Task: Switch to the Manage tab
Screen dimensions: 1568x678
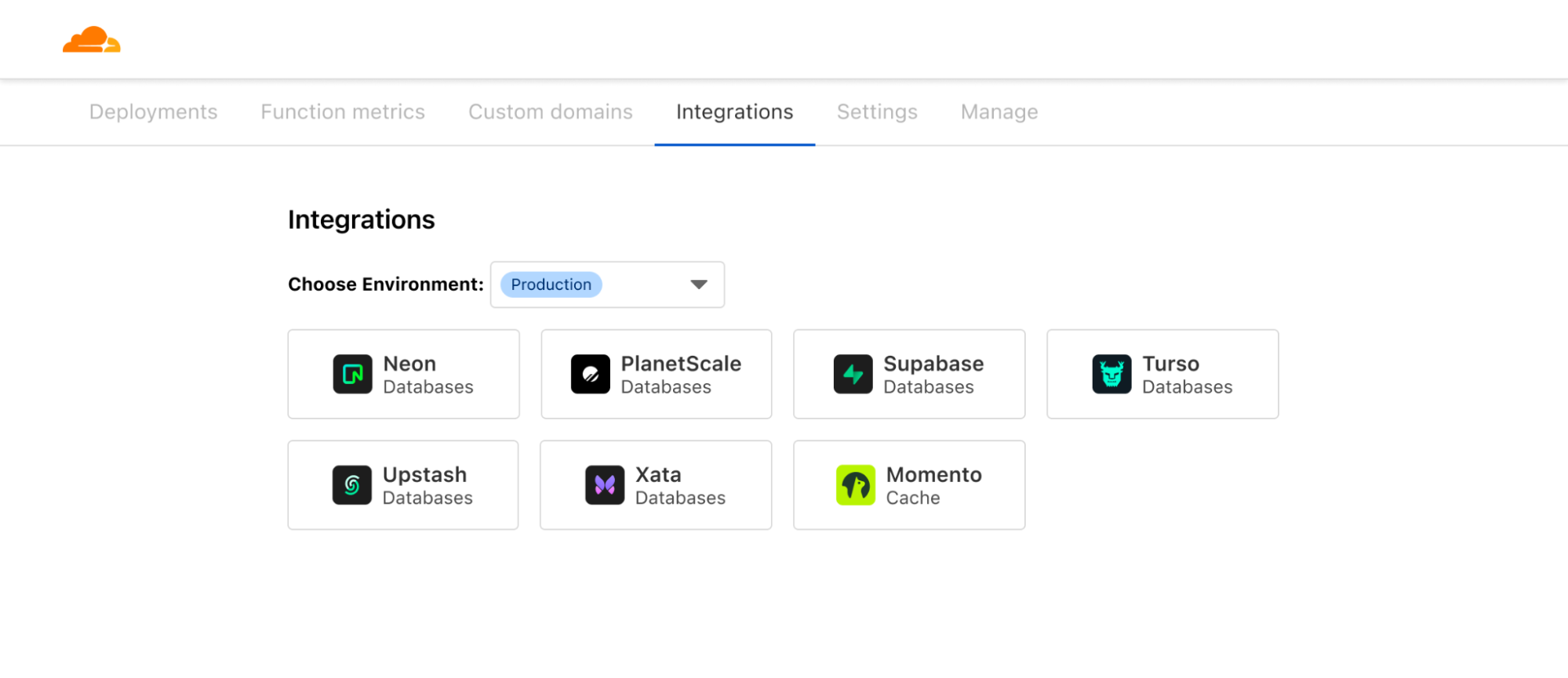Action: pyautogui.click(x=999, y=112)
